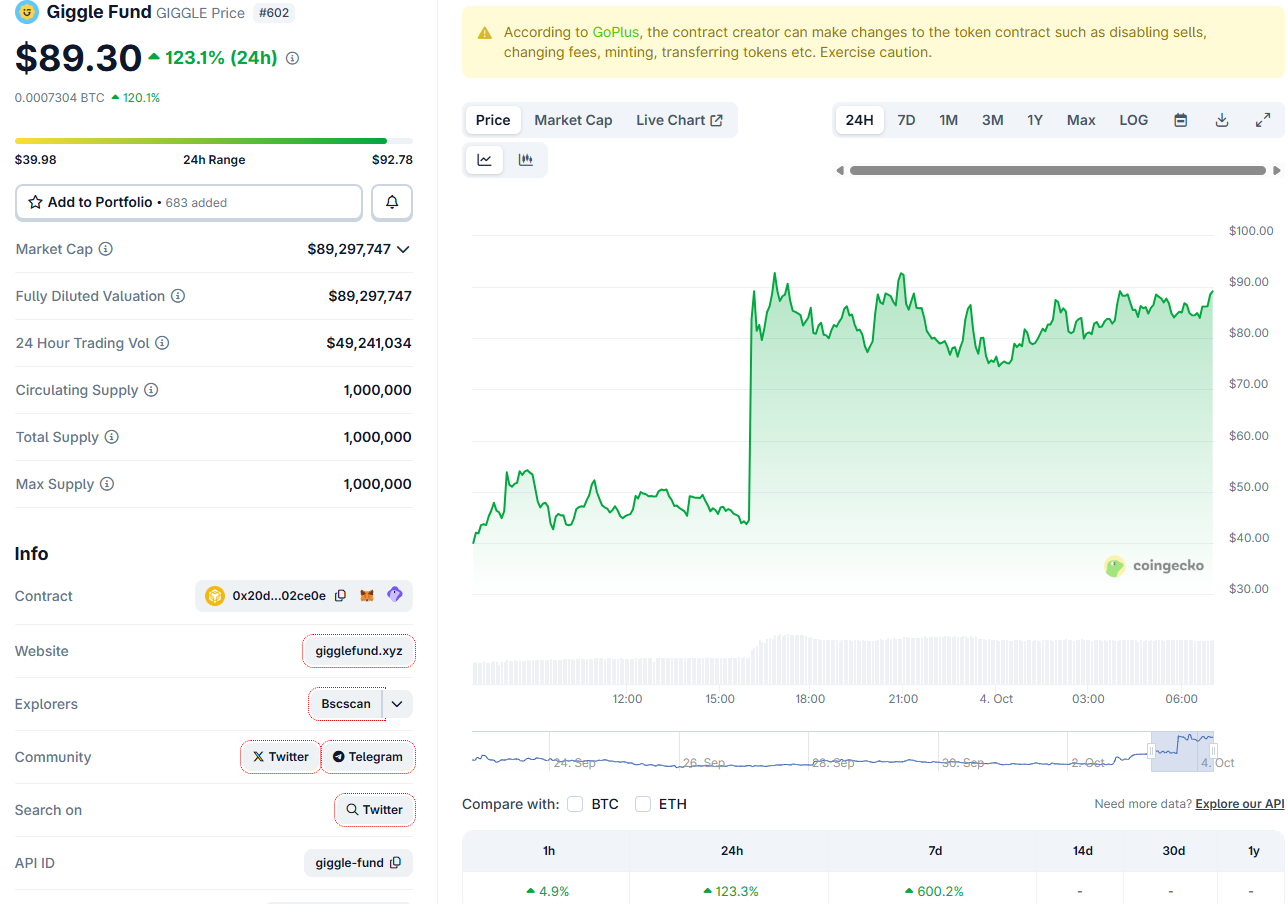This screenshot has width=1288, height=904.
Task: Expand the chart to fullscreen
Action: tap(1262, 120)
